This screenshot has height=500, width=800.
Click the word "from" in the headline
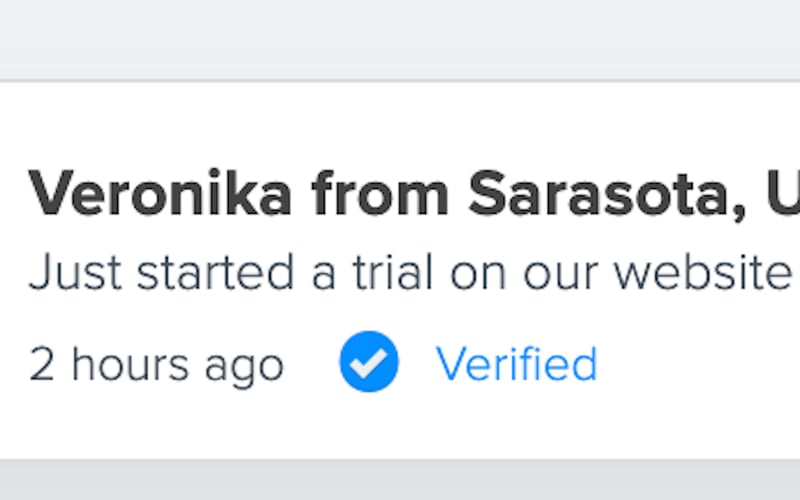coord(380,194)
